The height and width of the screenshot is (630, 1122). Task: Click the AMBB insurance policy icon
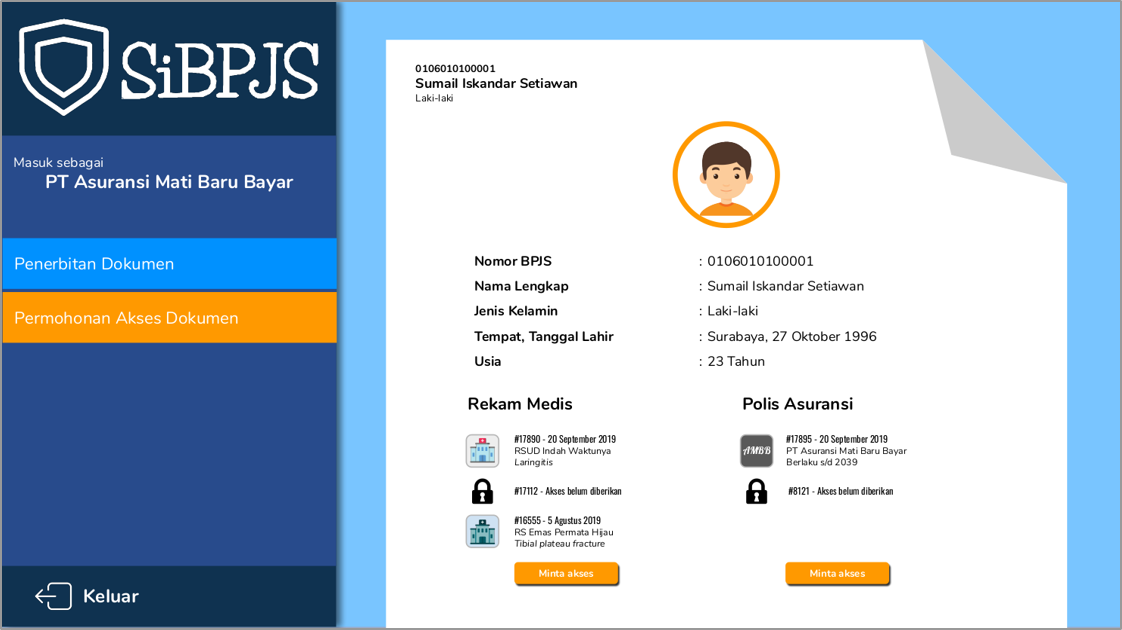coord(756,451)
